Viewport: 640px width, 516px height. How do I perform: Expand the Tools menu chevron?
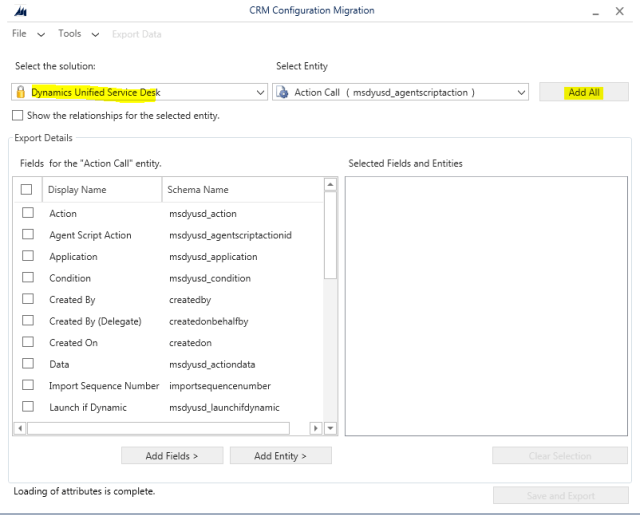[95, 35]
